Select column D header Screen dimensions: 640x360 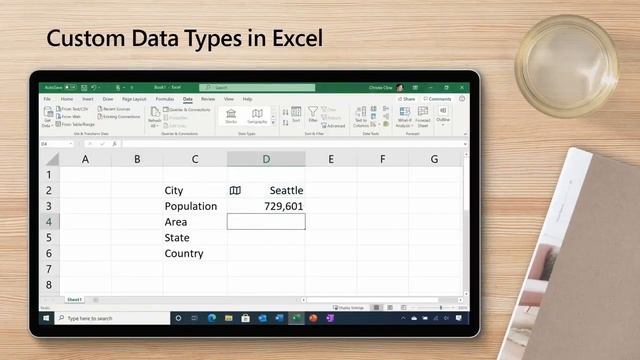pos(266,159)
